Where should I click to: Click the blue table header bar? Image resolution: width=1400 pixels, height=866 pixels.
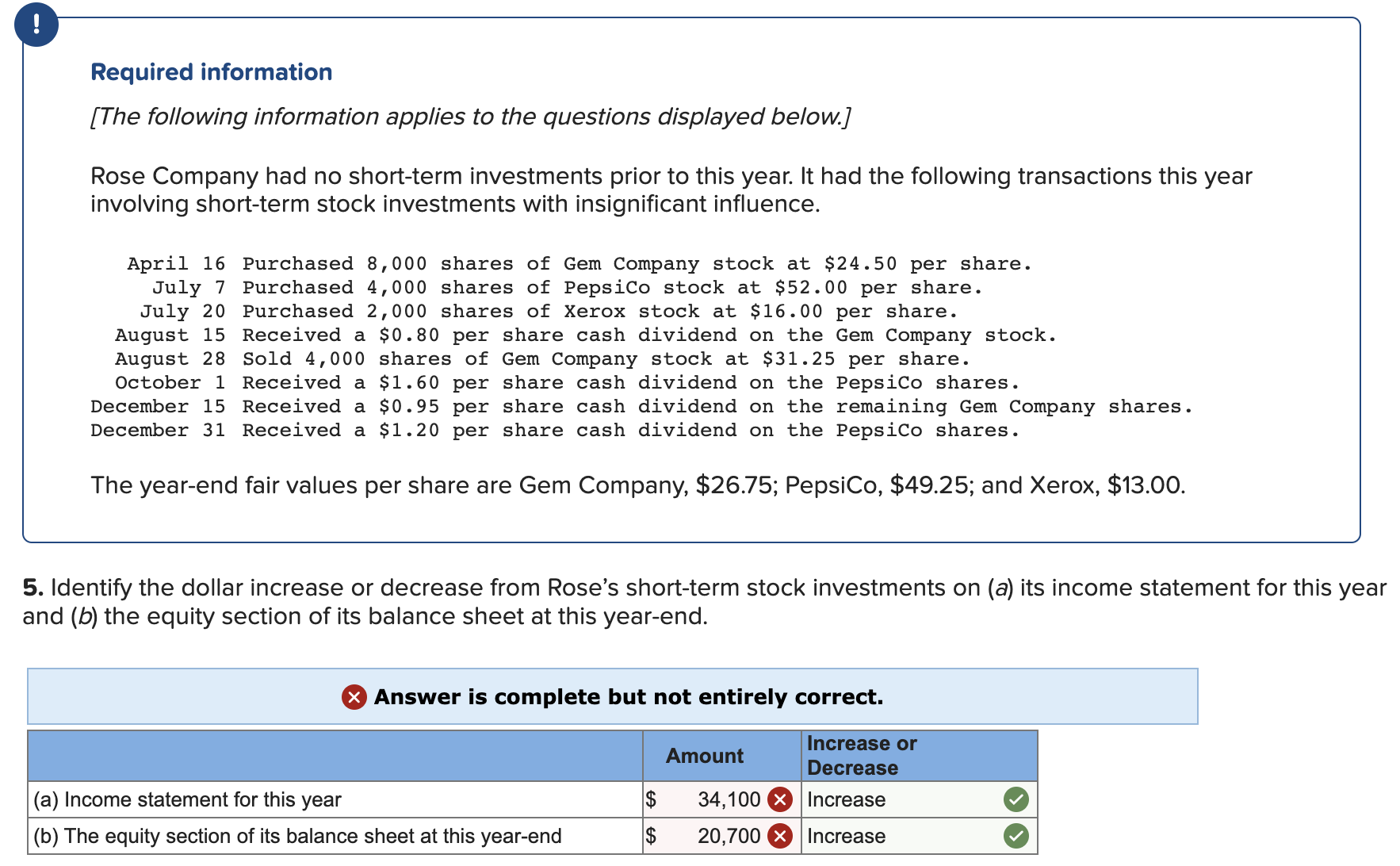point(333,755)
